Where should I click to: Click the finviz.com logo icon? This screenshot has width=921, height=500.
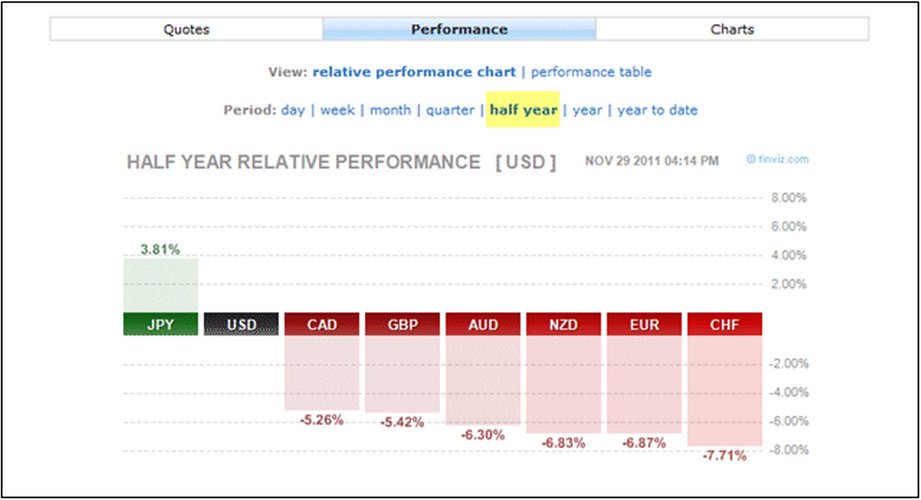[779, 159]
